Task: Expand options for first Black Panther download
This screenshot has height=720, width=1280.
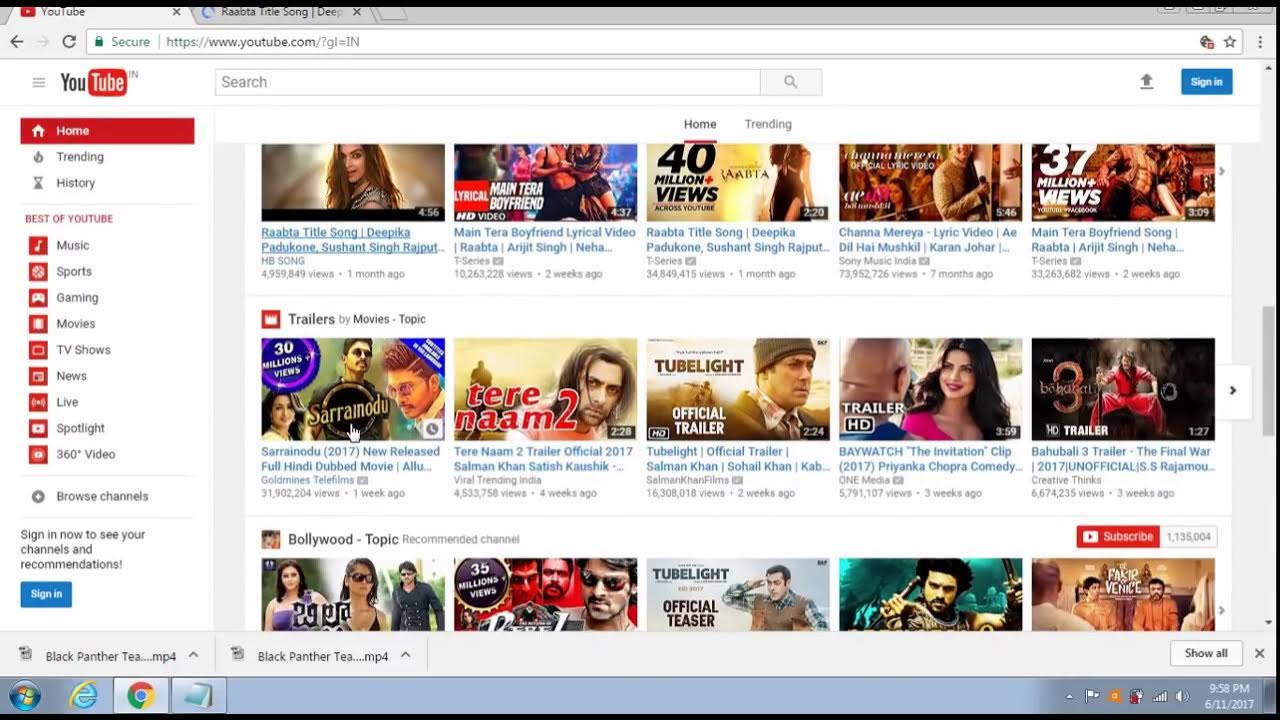Action: coord(194,655)
